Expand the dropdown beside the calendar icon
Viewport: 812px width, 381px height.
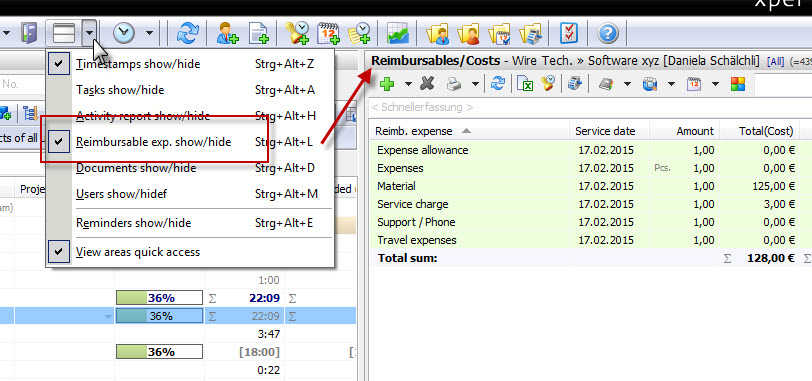pos(715,84)
